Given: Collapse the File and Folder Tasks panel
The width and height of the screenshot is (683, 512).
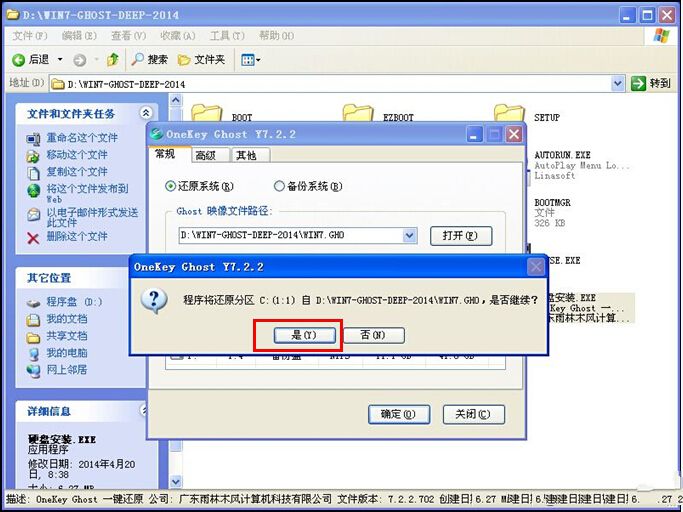Looking at the screenshot, I should click(146, 114).
